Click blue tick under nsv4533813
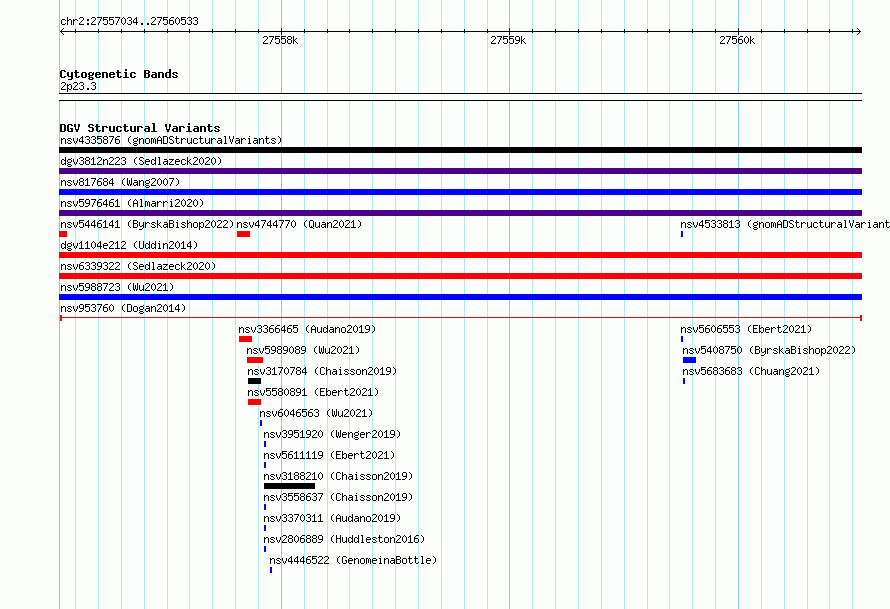The height and width of the screenshot is (609, 890). click(682, 234)
